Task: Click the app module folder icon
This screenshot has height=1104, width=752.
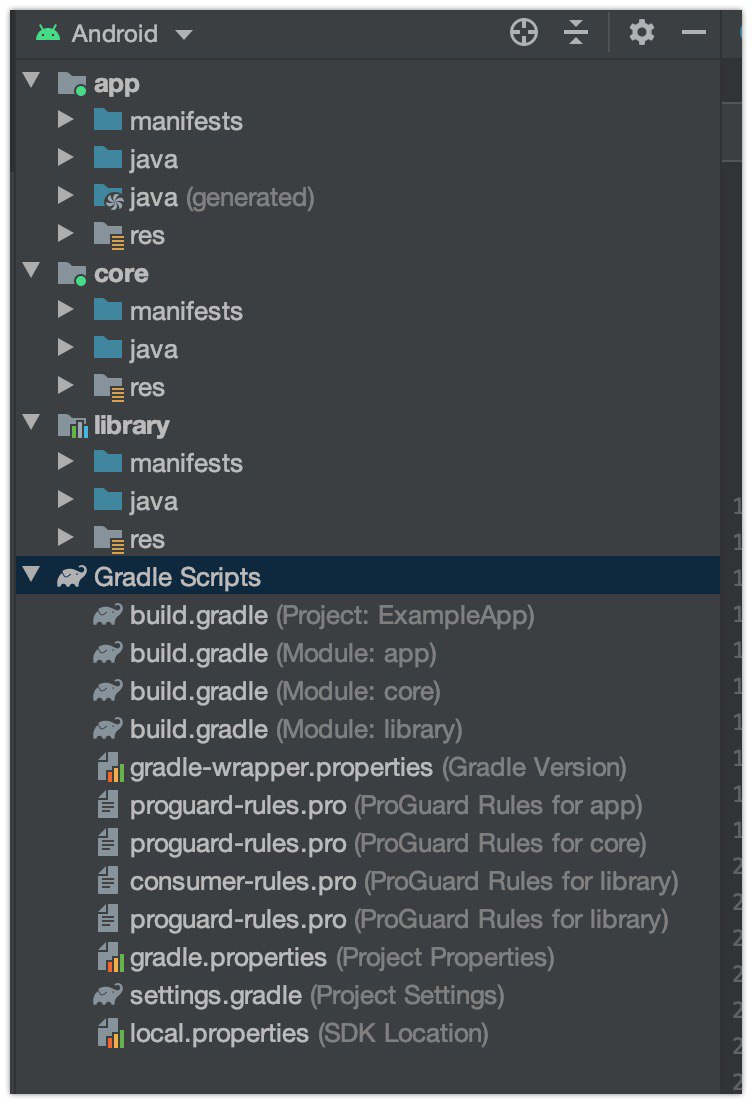Action: [72, 84]
